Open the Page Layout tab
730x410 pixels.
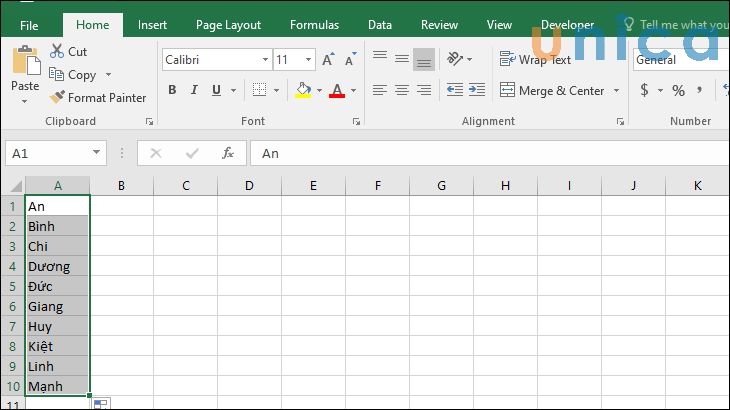228,25
